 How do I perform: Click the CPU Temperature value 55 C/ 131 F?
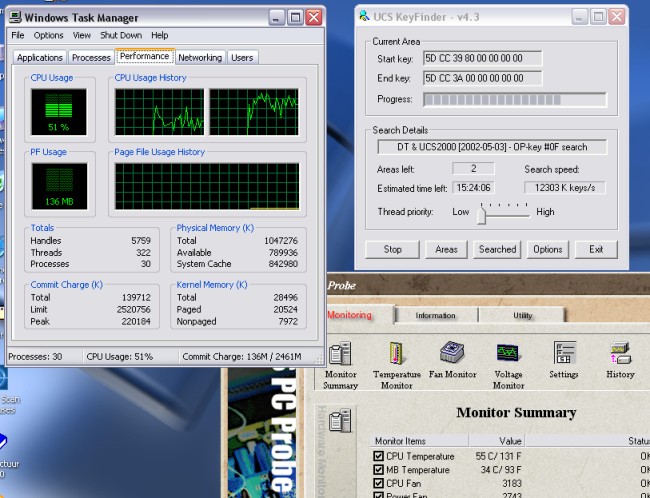[498, 456]
